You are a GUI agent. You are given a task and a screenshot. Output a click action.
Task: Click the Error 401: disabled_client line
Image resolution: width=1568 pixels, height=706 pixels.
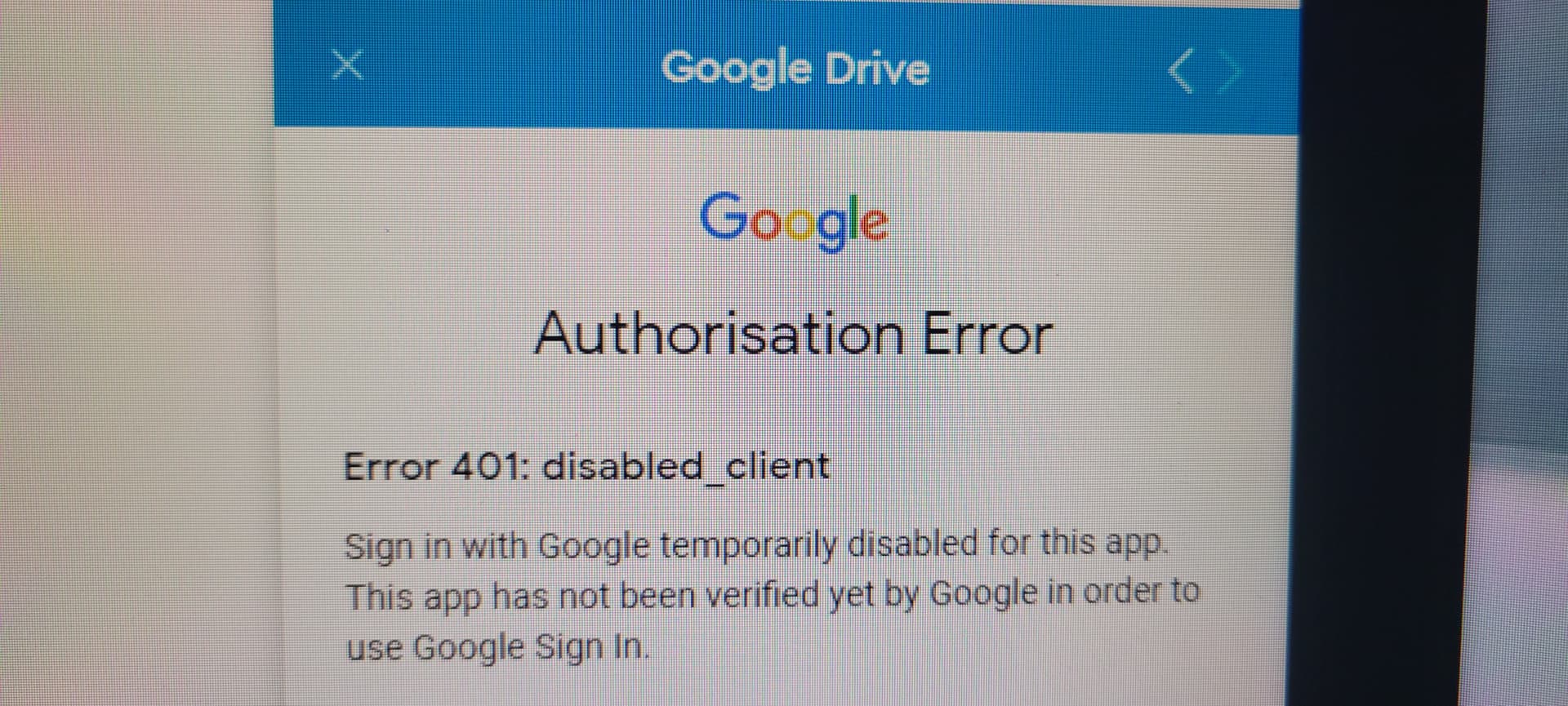pyautogui.click(x=586, y=468)
